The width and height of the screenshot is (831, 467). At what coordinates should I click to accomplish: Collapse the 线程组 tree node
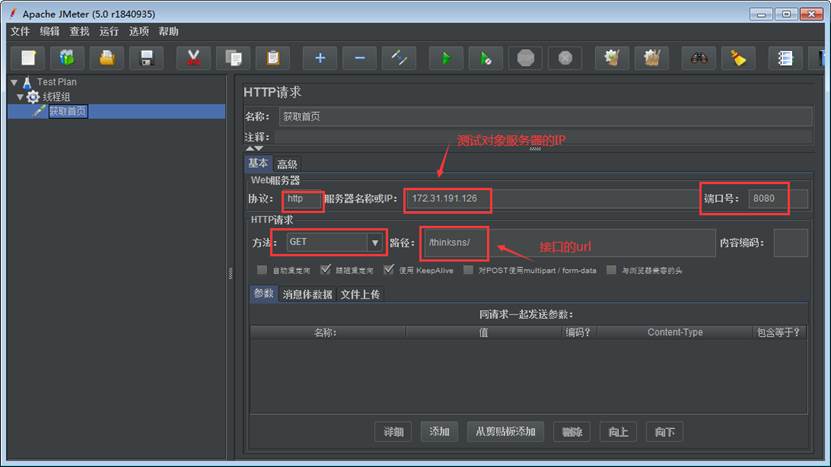pyautogui.click(x=20, y=96)
